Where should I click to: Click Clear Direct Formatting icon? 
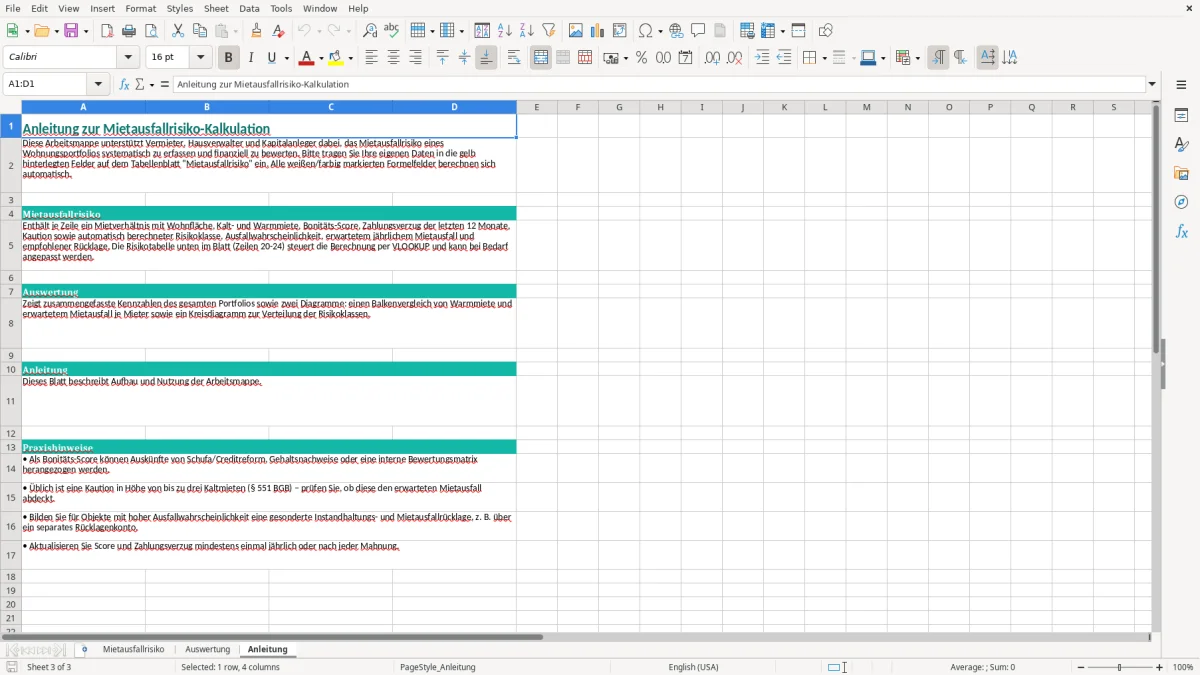[278, 31]
